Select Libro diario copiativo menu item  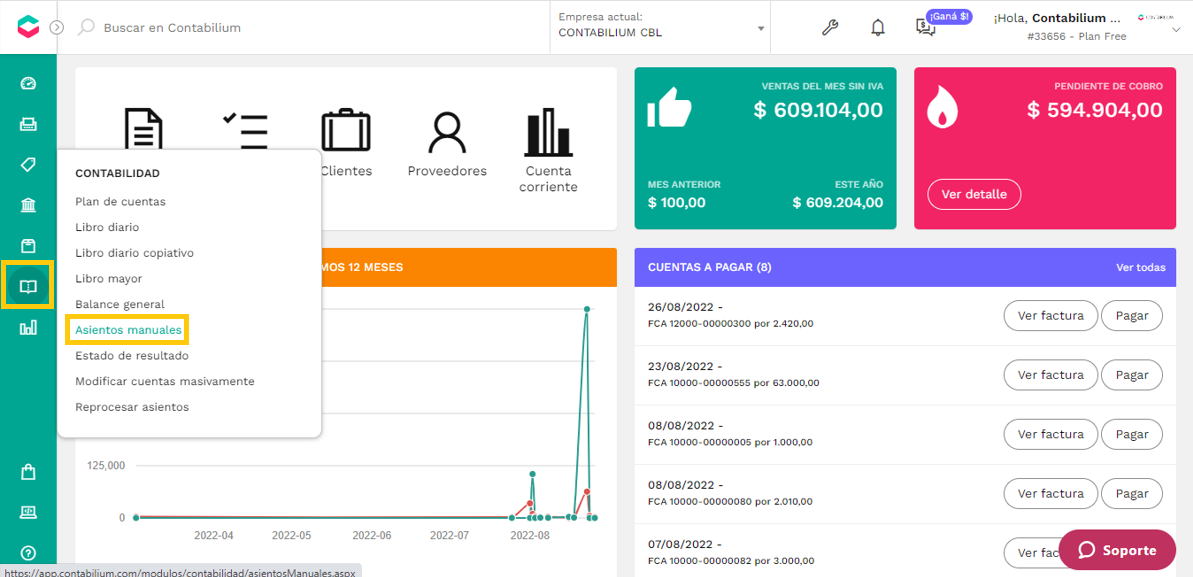(x=135, y=253)
